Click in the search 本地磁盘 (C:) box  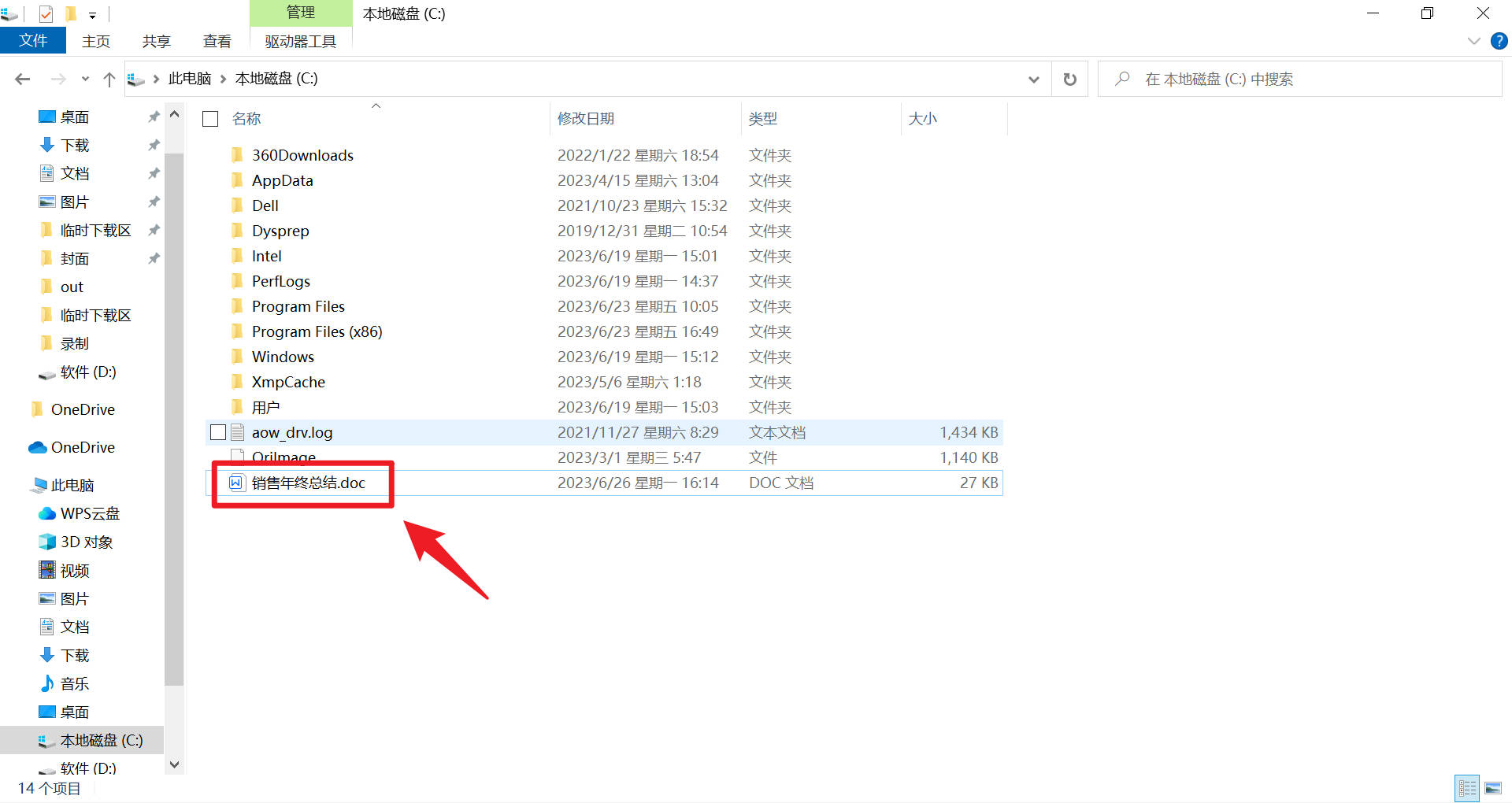coord(1299,79)
